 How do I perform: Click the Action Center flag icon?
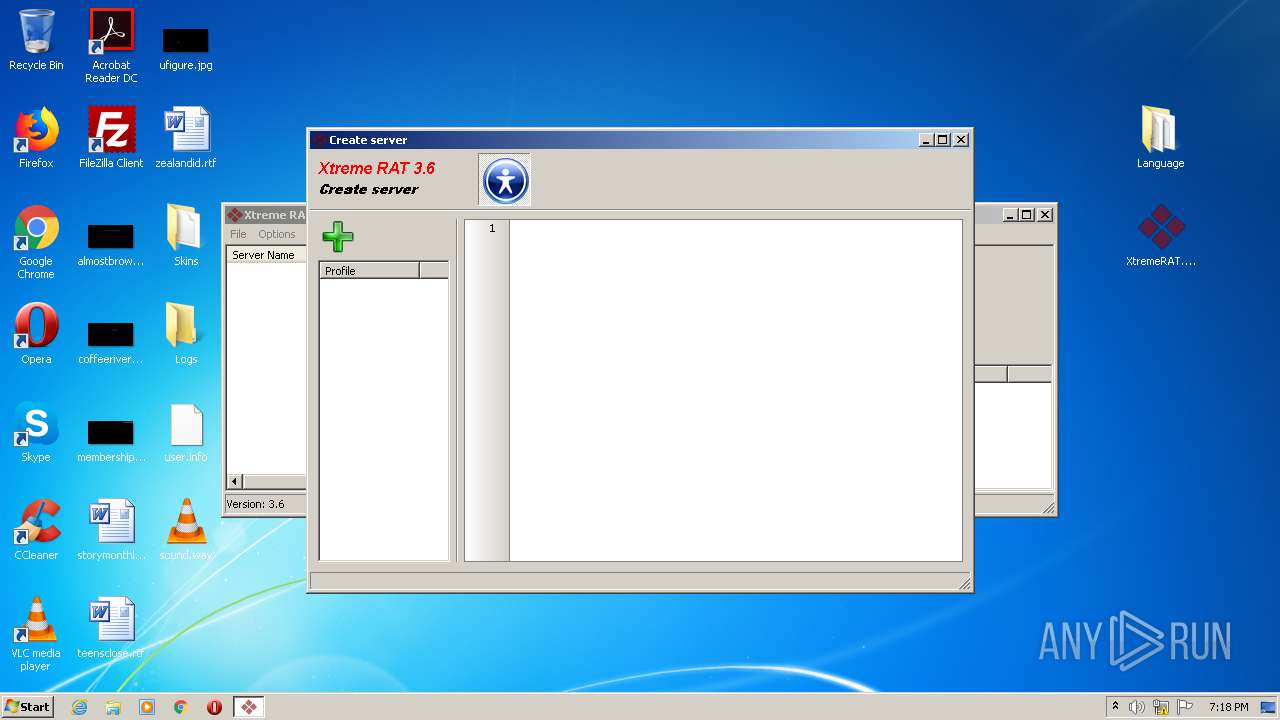[1183, 707]
